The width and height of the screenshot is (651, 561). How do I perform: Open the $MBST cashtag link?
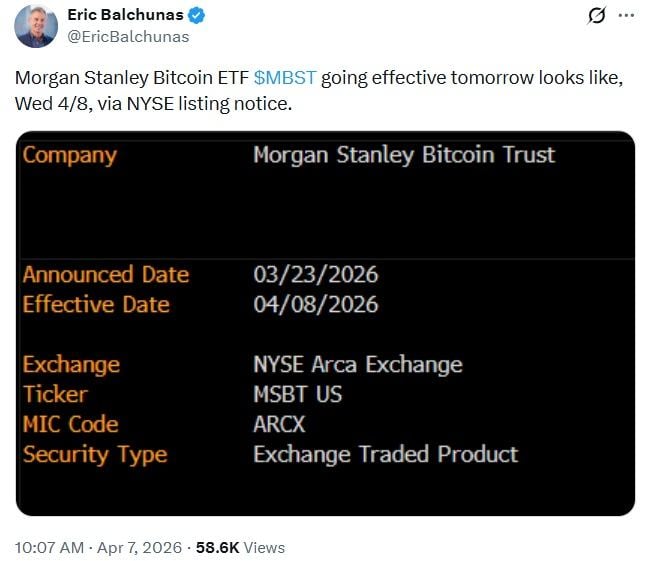285,78
